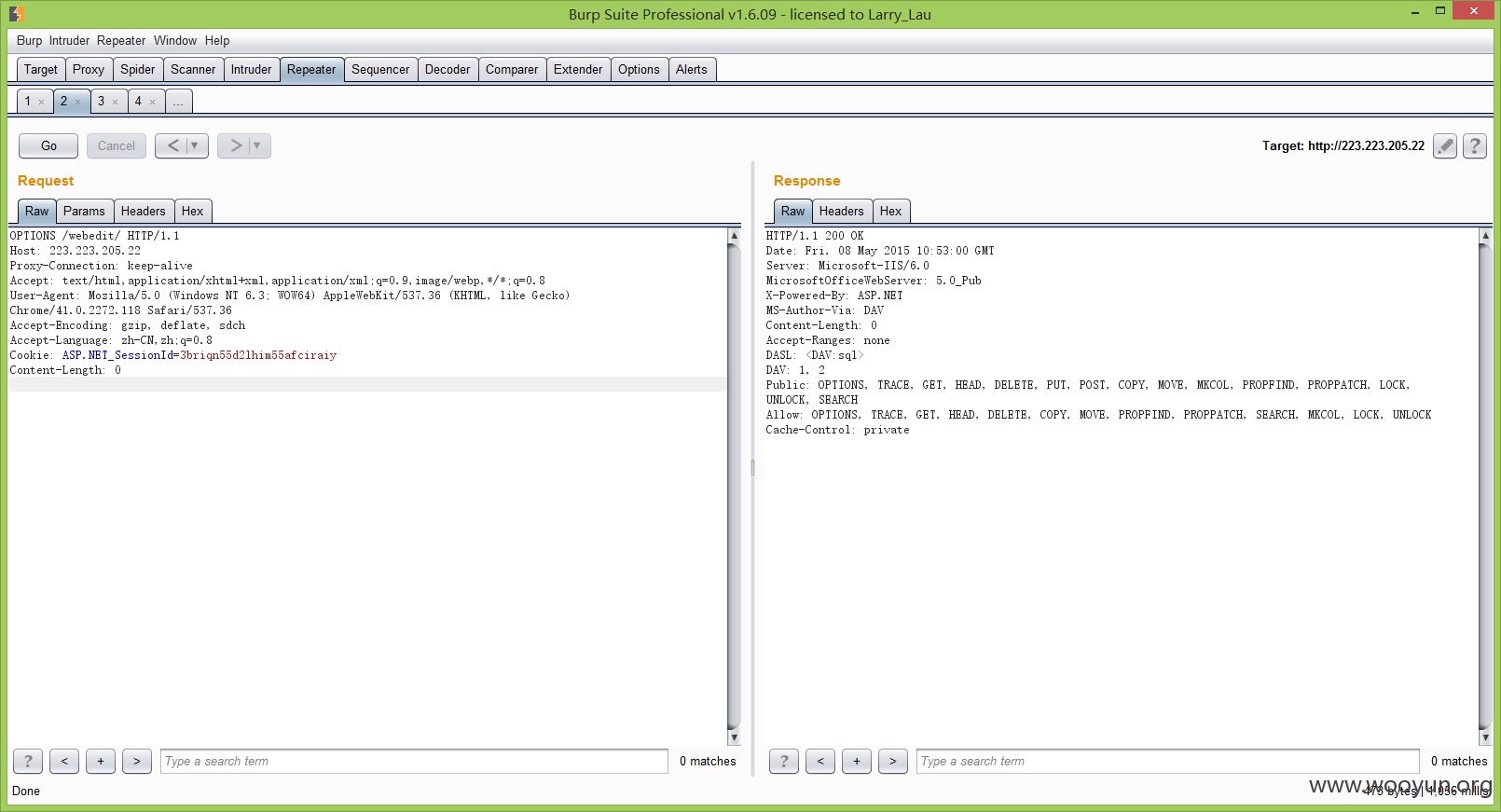Open Response search help icon
The width and height of the screenshot is (1501, 812).
784,761
